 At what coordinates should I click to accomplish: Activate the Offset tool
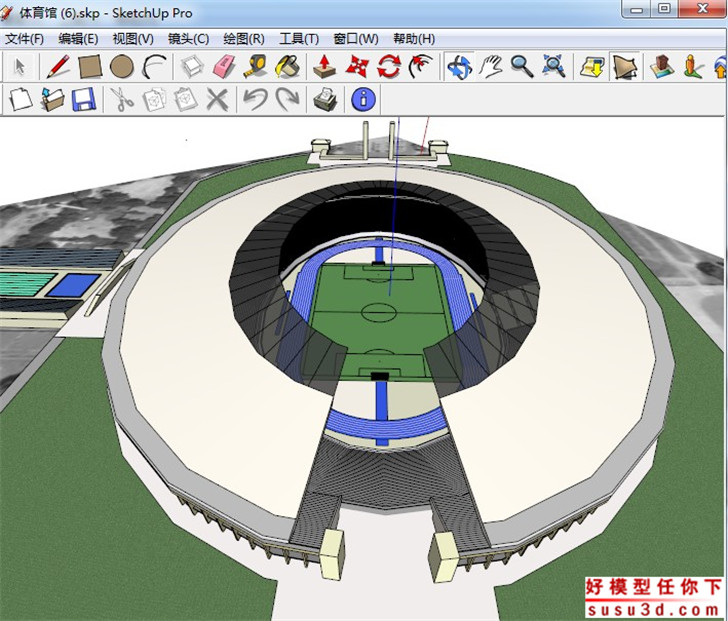pos(420,66)
